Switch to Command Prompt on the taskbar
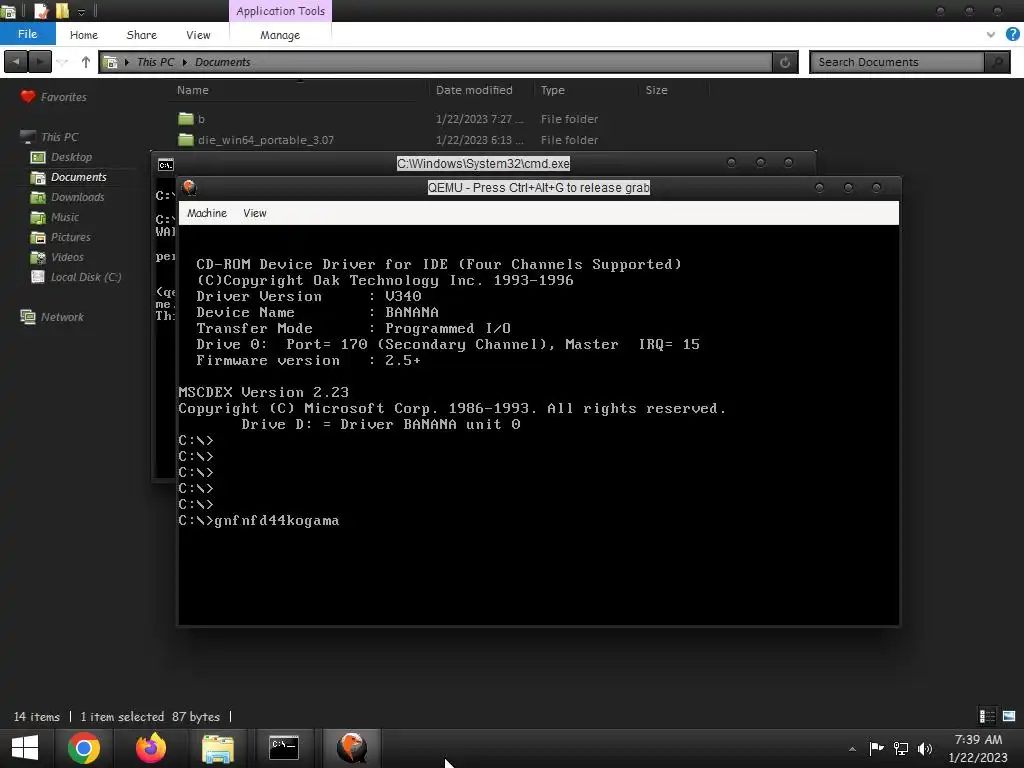1024x768 pixels. click(284, 748)
